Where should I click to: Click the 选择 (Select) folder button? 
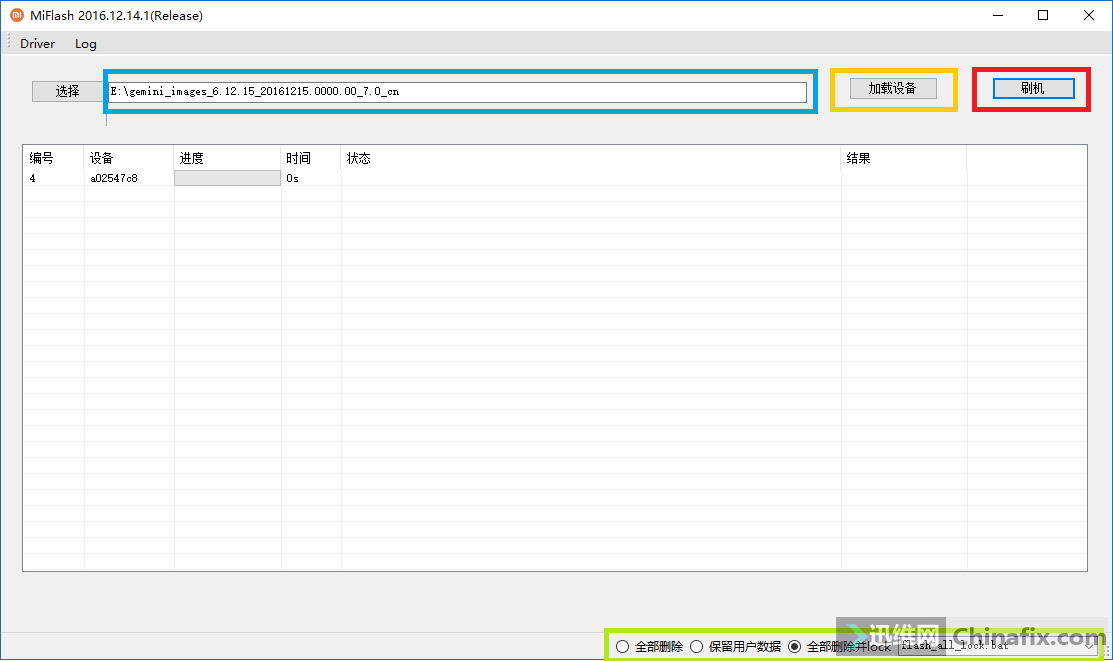point(67,91)
